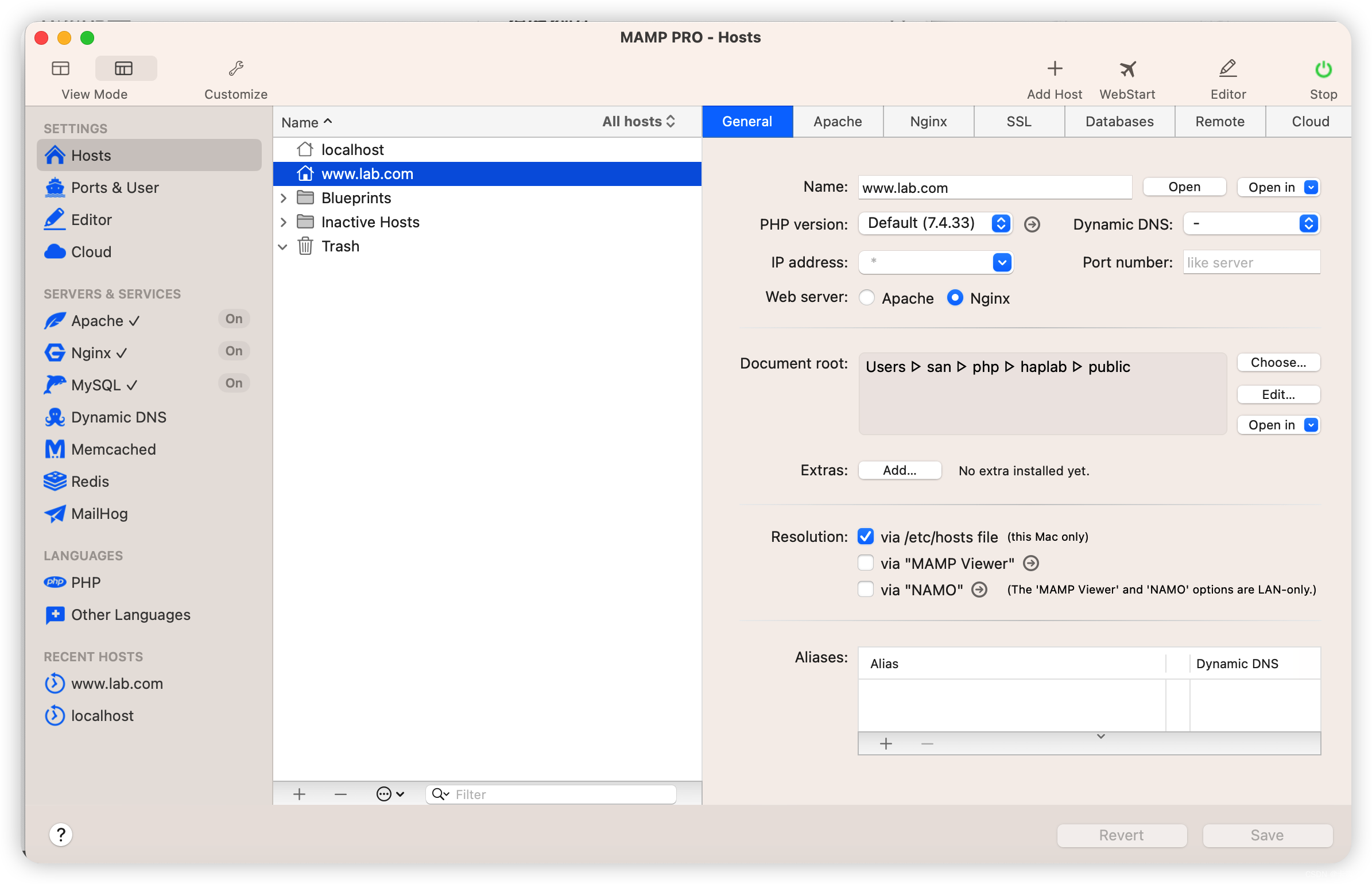1372x884 pixels.
Task: Click the Port number field
Action: (1251, 262)
